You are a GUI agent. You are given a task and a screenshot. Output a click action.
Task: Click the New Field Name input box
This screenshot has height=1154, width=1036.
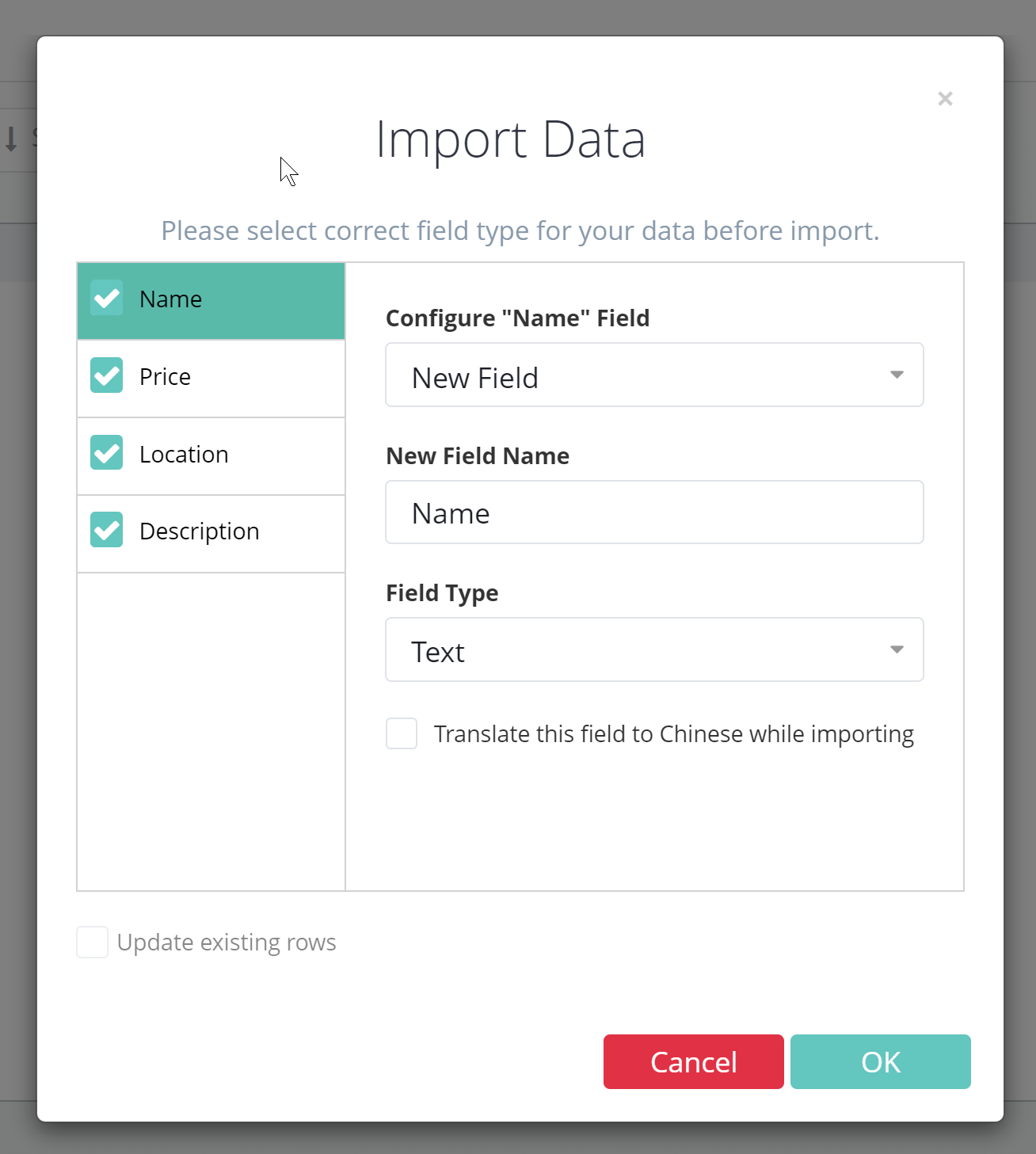[x=654, y=512]
